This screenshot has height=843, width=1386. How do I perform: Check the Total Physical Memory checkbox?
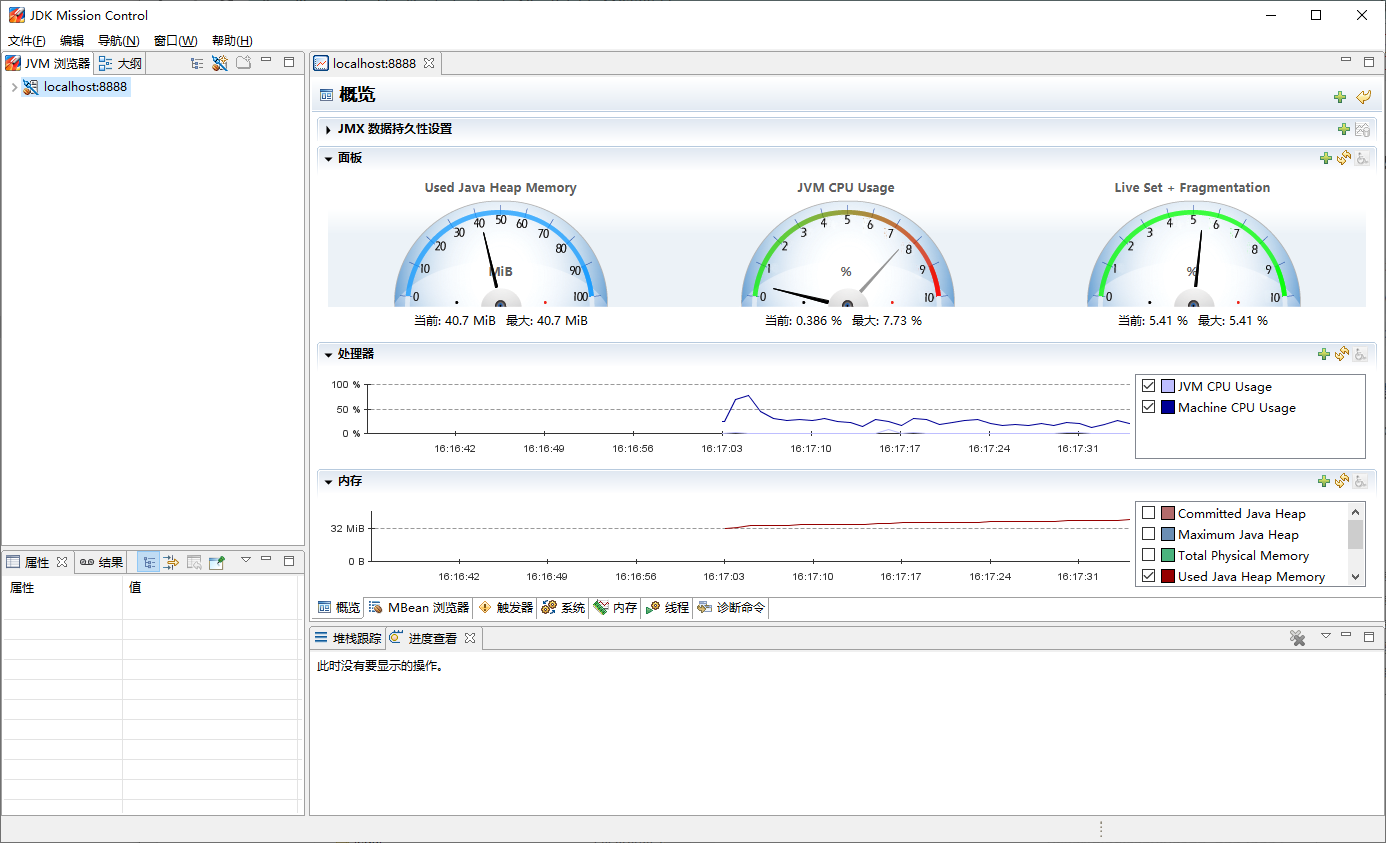click(1149, 555)
